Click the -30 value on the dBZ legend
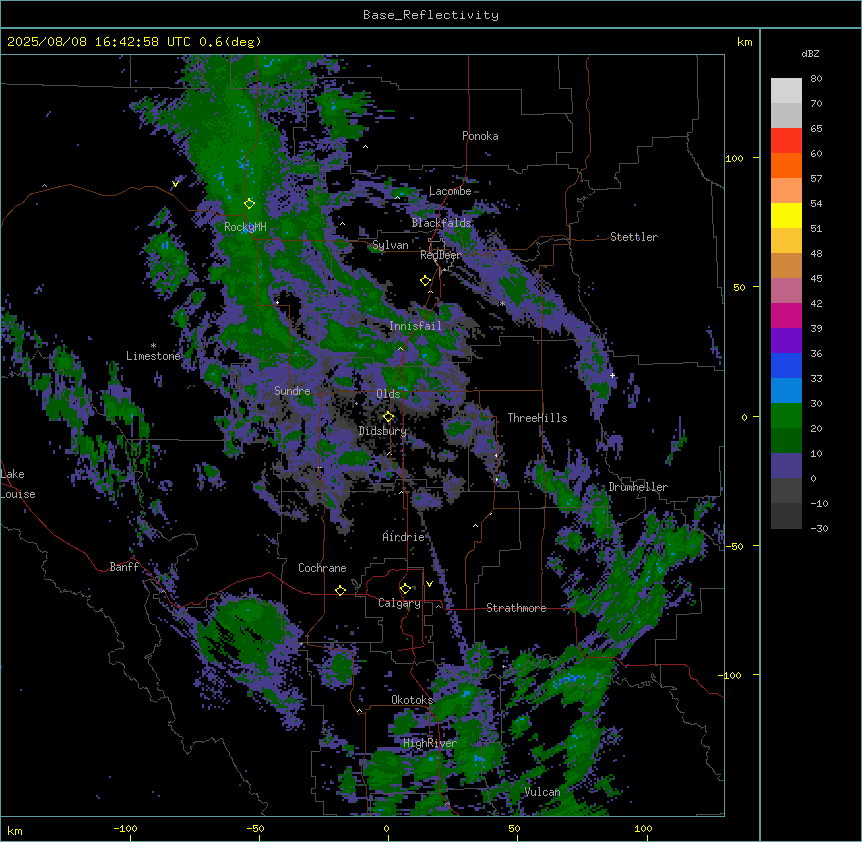The image size is (862, 842). [819, 529]
